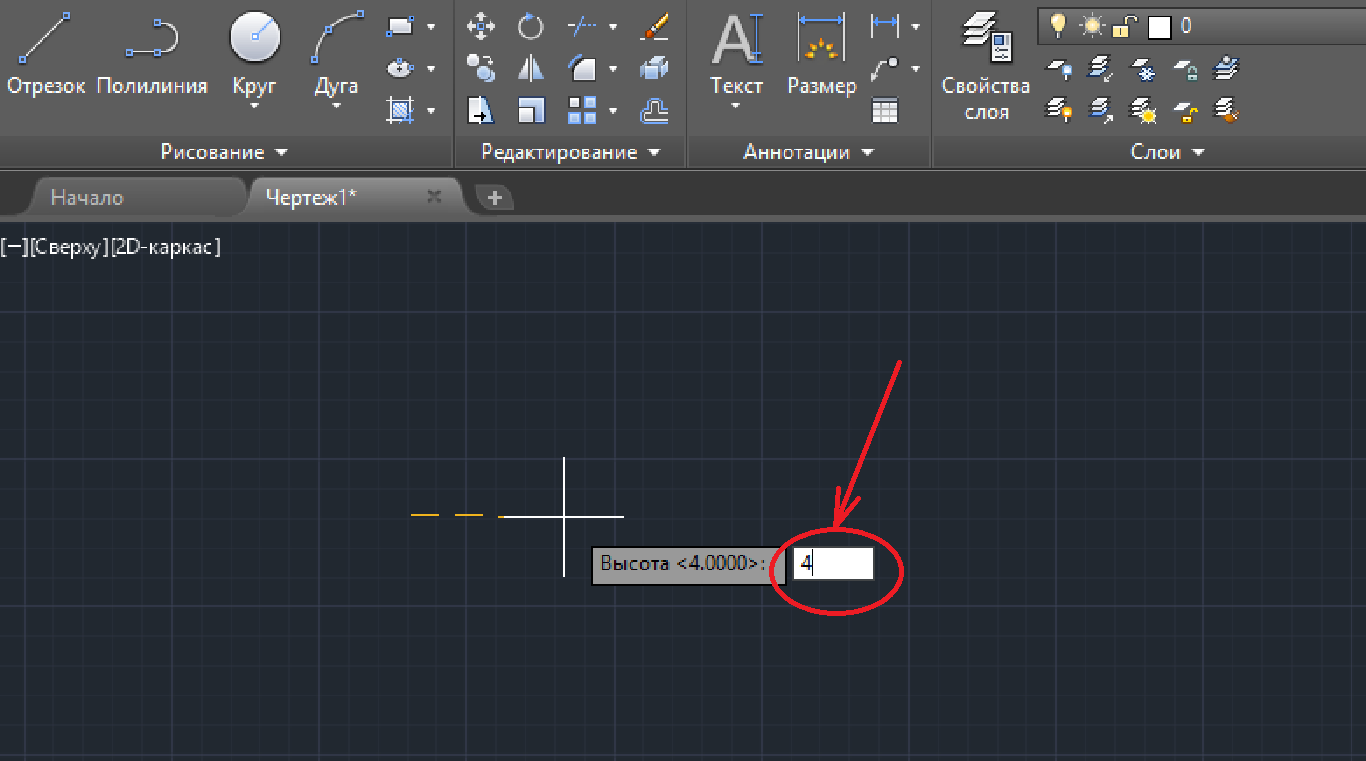Select the Linear dimension icon
The image size is (1366, 761).
tap(885, 26)
